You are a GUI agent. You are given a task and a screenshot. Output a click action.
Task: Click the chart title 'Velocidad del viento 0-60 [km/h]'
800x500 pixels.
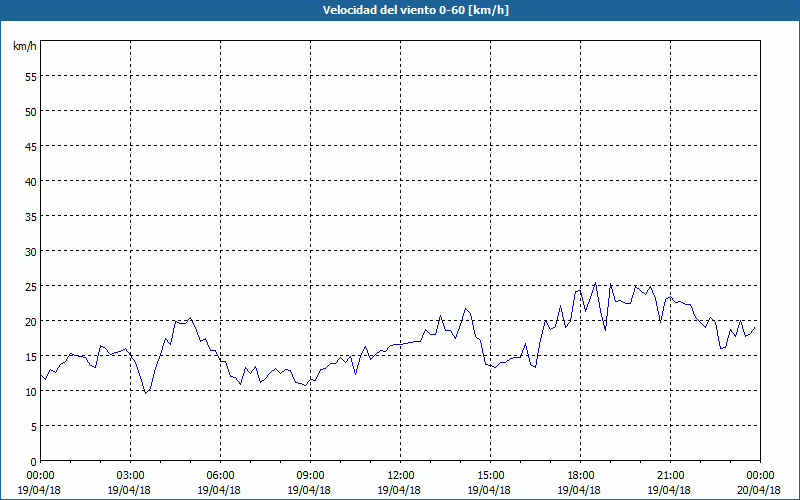click(x=416, y=10)
